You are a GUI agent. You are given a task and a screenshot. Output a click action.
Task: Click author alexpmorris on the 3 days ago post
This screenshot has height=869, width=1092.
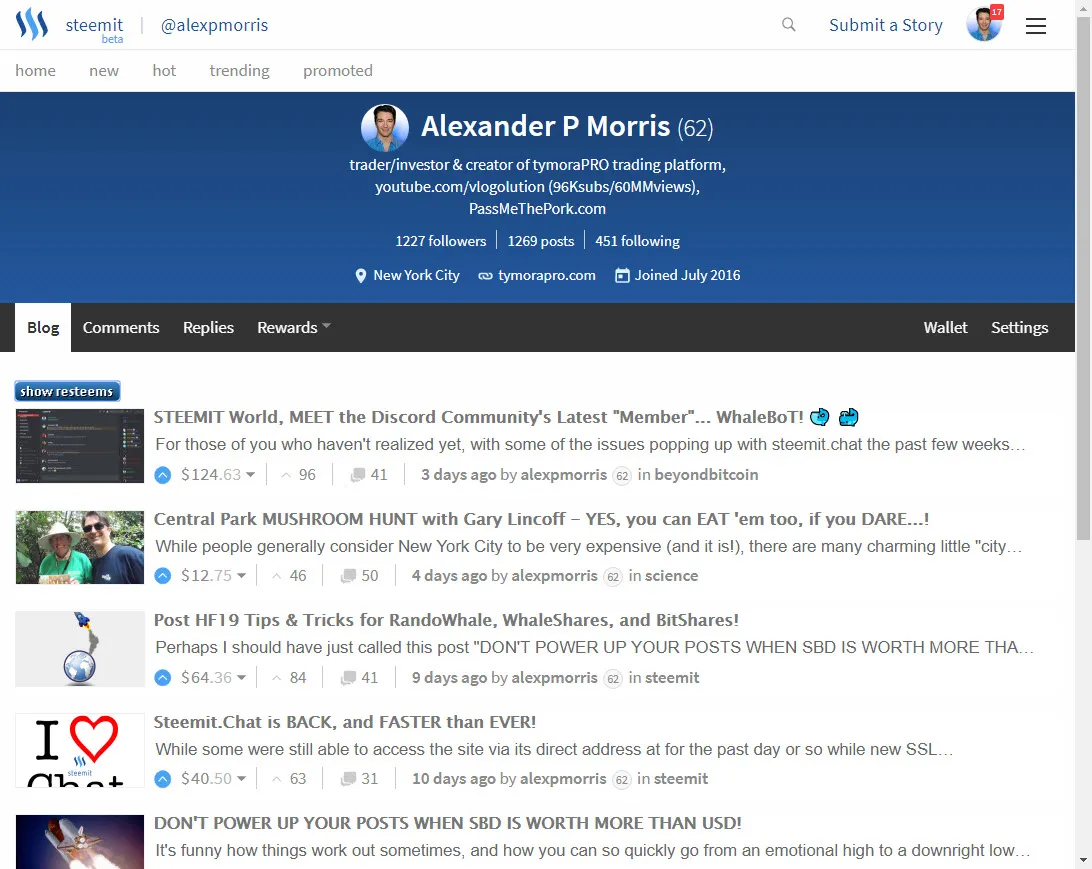(563, 475)
